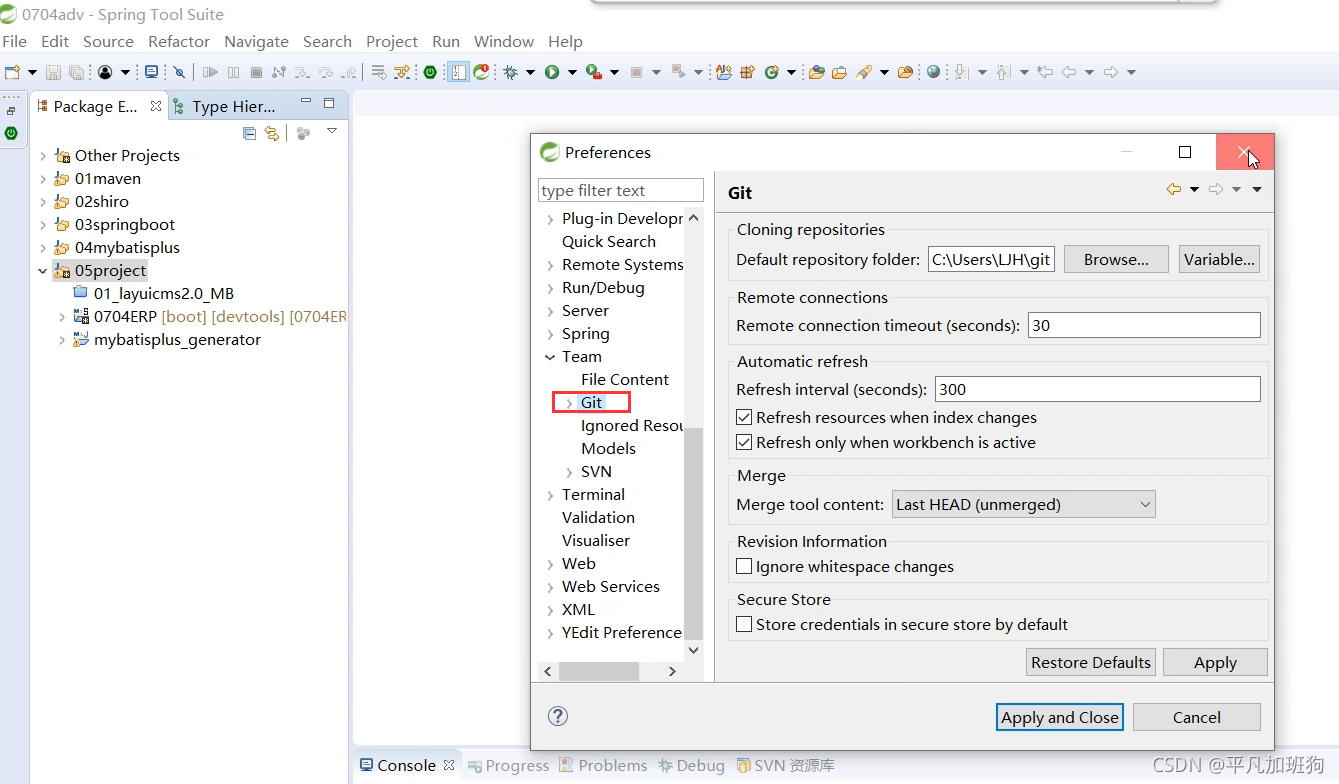Click the Last Edit Location icon
The image size is (1339, 784).
point(1045,72)
